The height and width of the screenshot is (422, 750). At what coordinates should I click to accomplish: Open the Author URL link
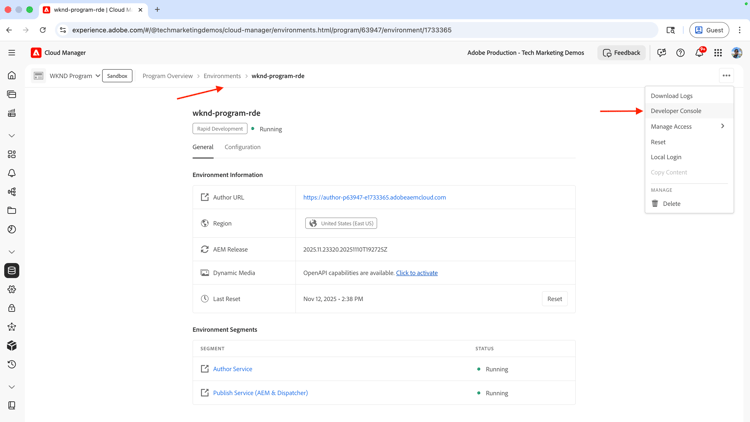point(375,197)
